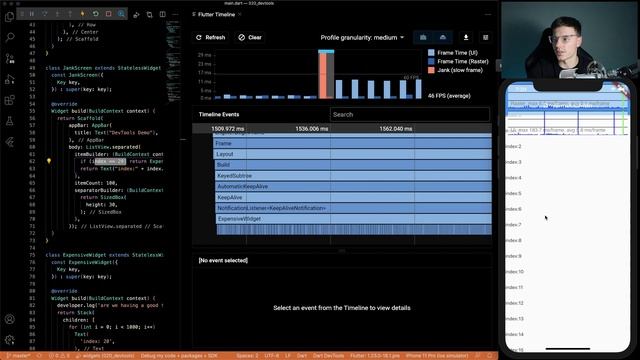Click 'index:10' in the simulator list
640x360 pixels.
[514, 272]
